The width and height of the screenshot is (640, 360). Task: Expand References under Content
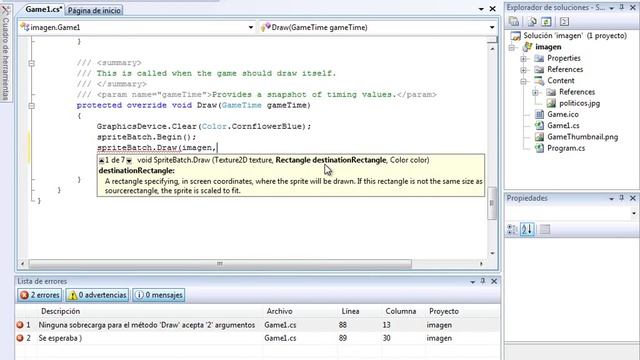click(x=536, y=92)
